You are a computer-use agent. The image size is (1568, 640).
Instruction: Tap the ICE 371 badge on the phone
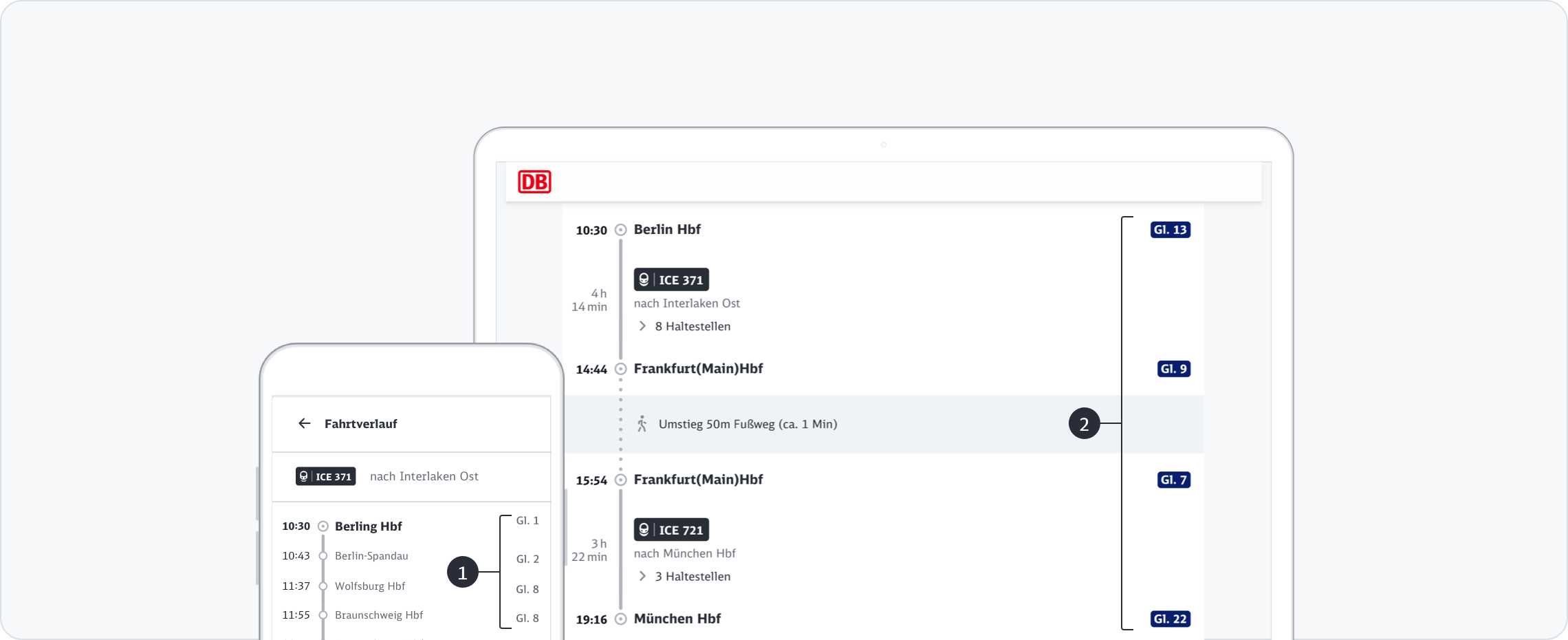click(326, 476)
